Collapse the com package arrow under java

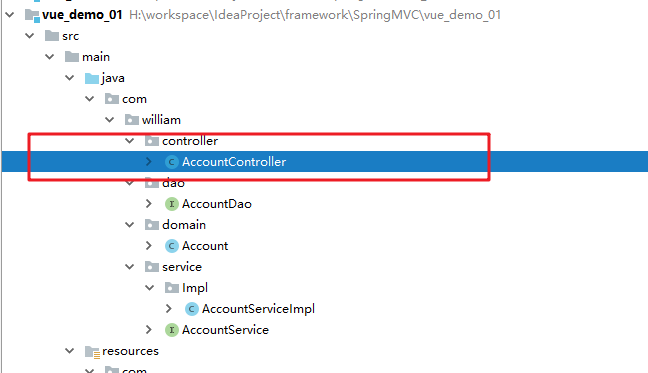pyautogui.click(x=90, y=99)
